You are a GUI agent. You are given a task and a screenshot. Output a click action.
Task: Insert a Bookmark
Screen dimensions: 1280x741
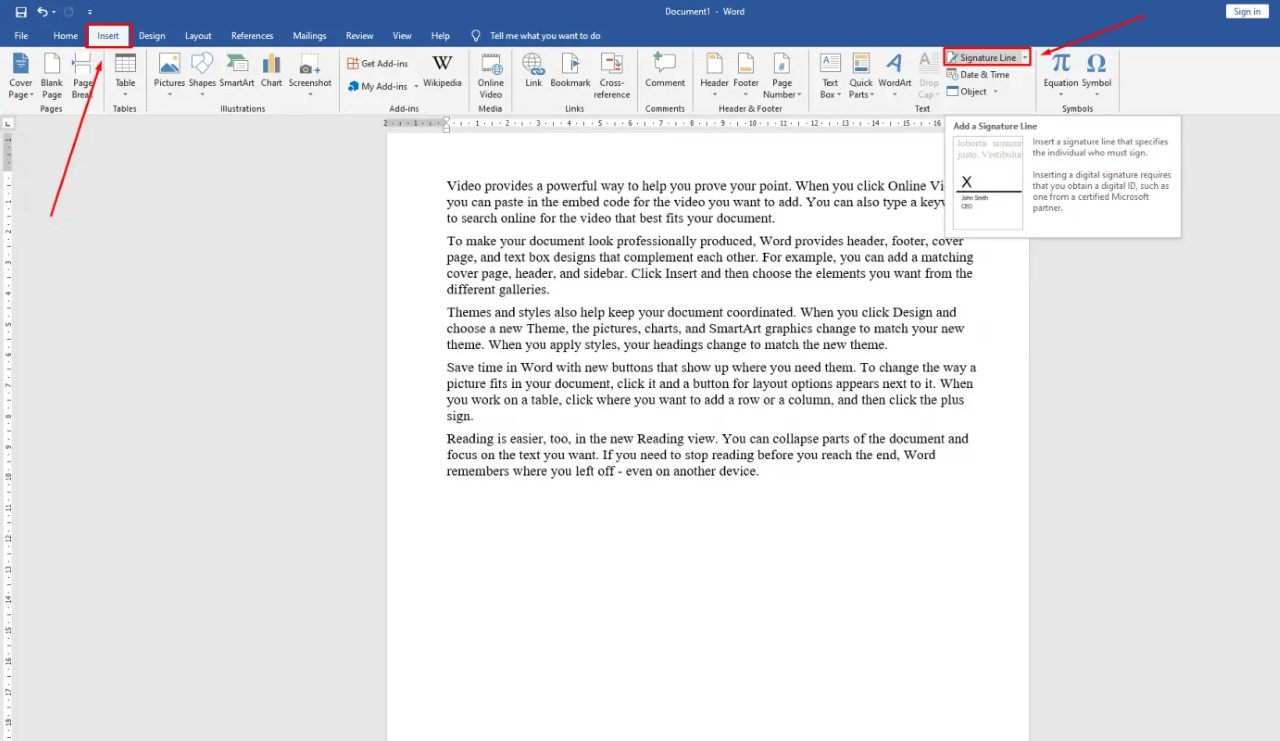point(570,70)
